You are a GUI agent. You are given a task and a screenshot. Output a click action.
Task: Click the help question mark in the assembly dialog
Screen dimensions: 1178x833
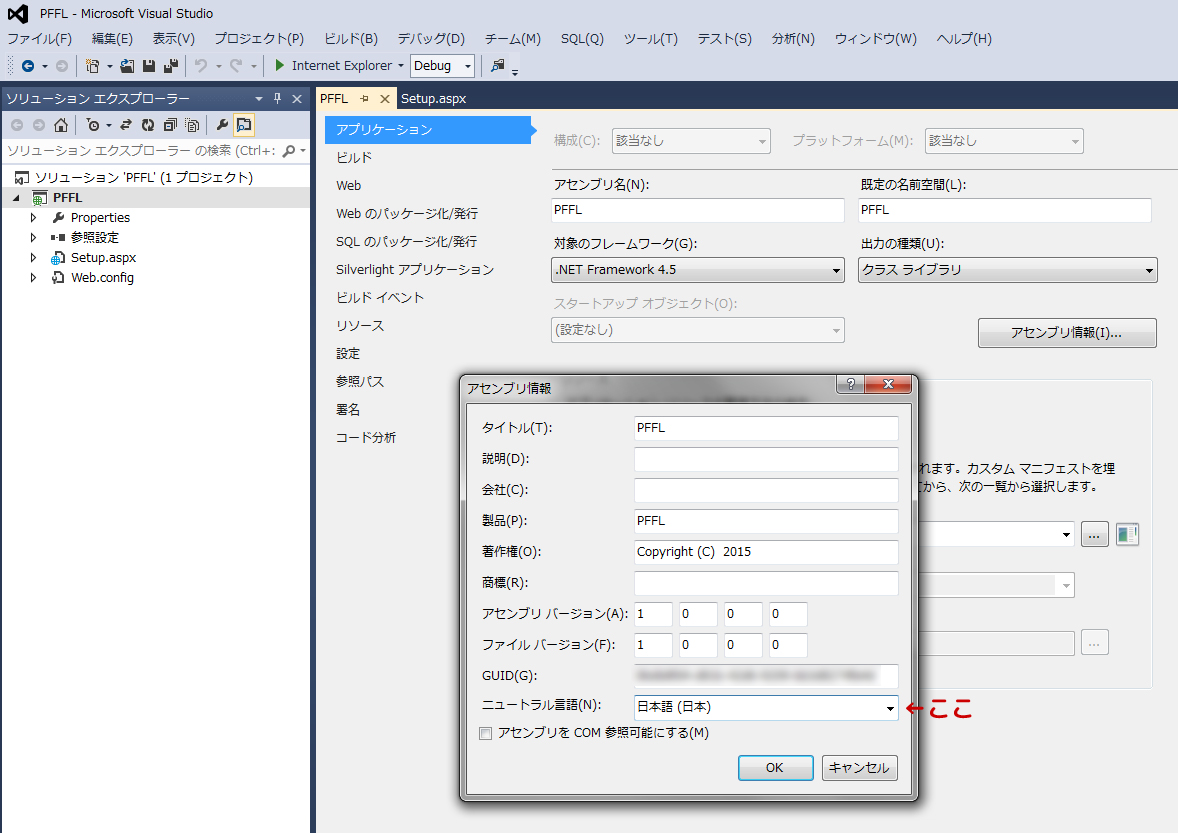pyautogui.click(x=850, y=384)
